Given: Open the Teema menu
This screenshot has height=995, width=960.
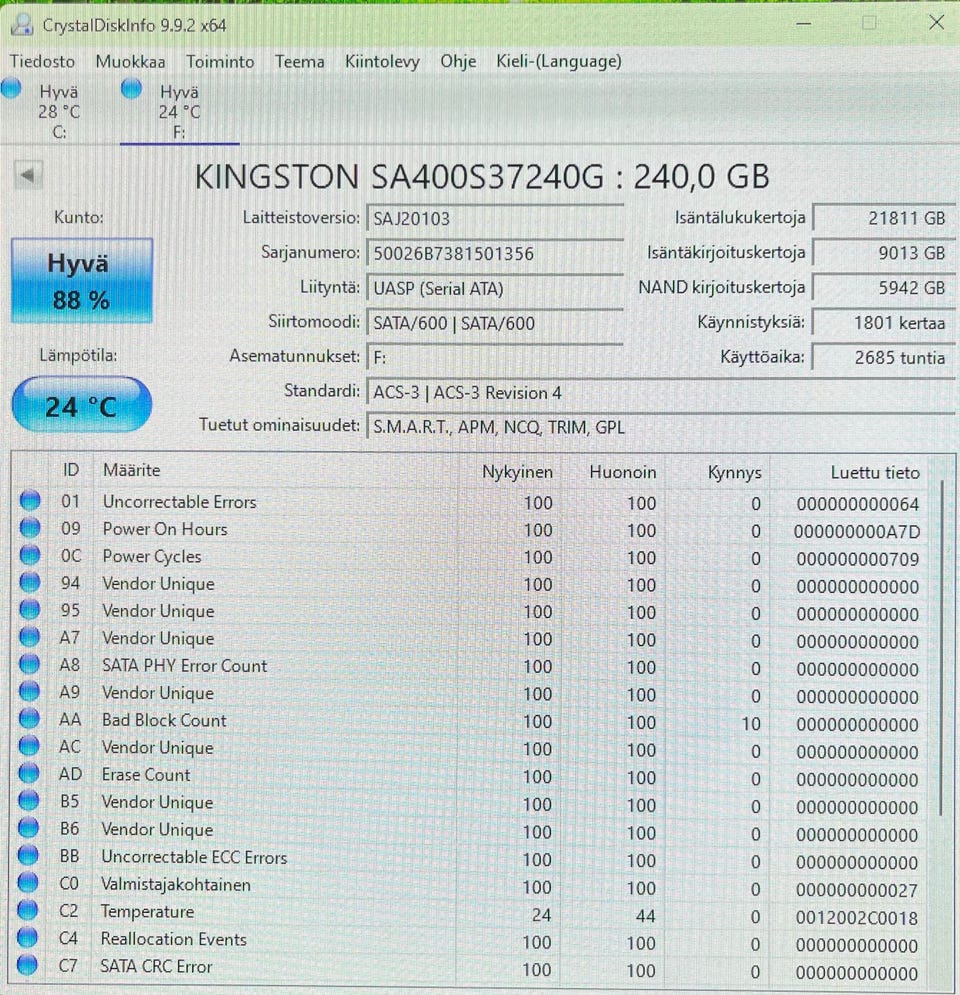Looking at the screenshot, I should (299, 62).
